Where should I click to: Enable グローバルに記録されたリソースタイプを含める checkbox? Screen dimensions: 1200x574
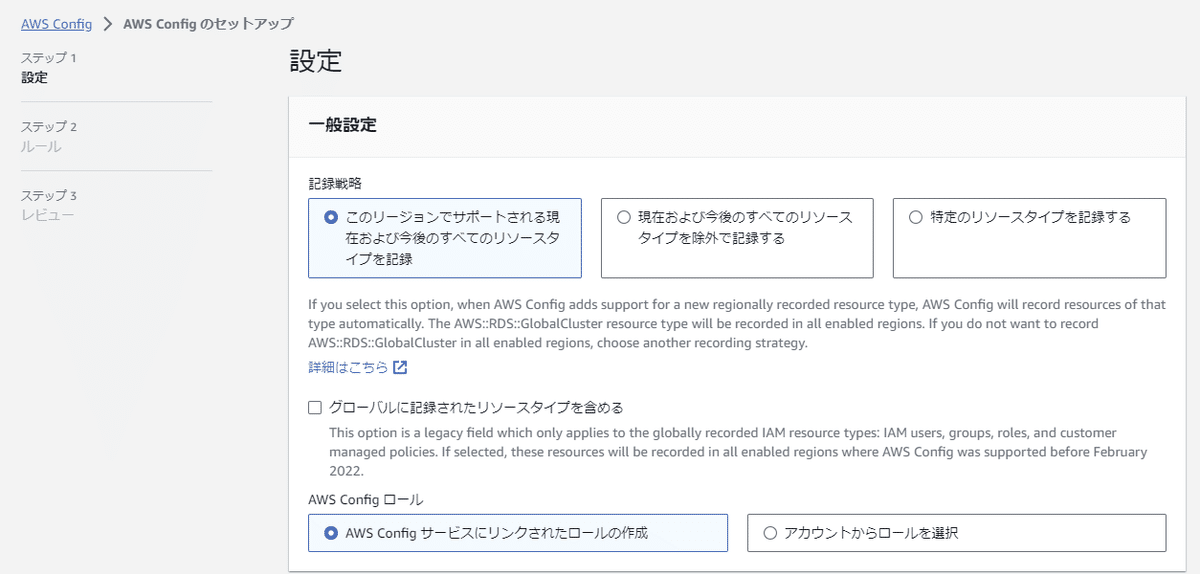(x=315, y=407)
